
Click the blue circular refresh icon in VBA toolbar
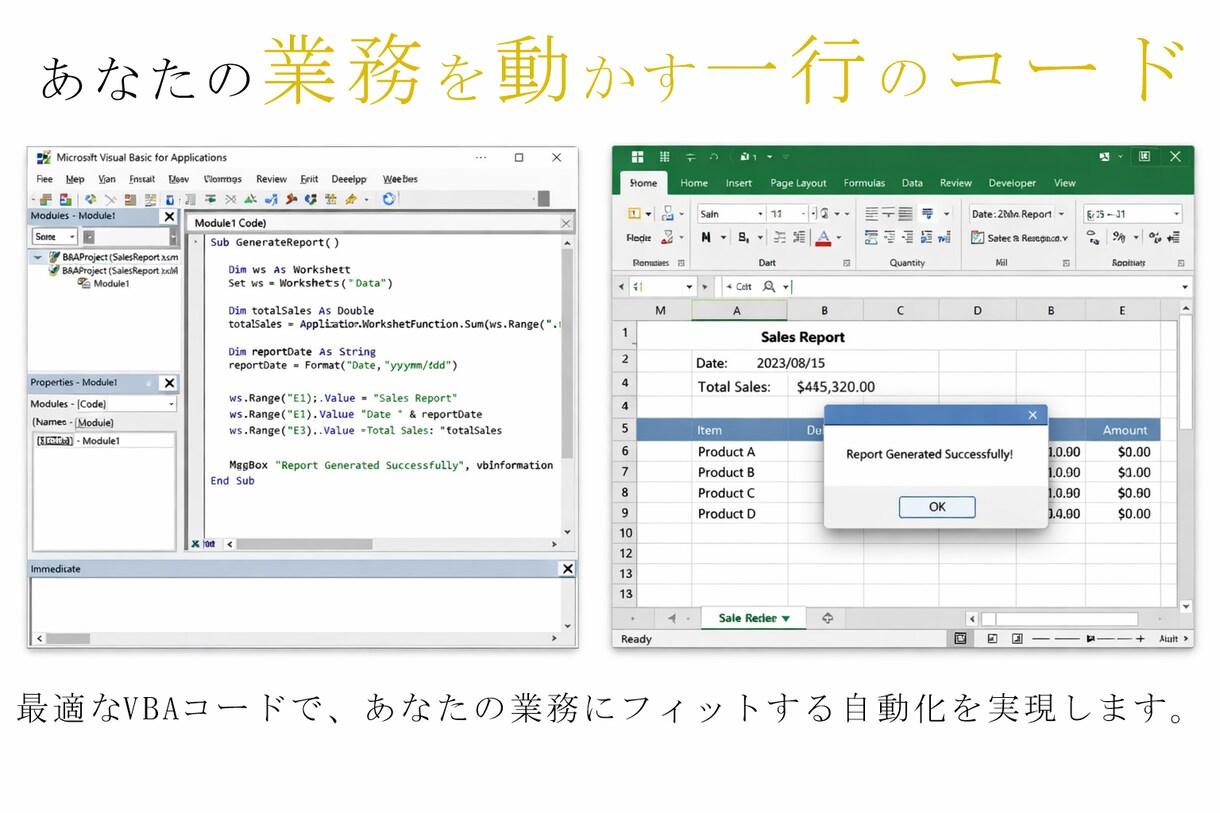389,199
